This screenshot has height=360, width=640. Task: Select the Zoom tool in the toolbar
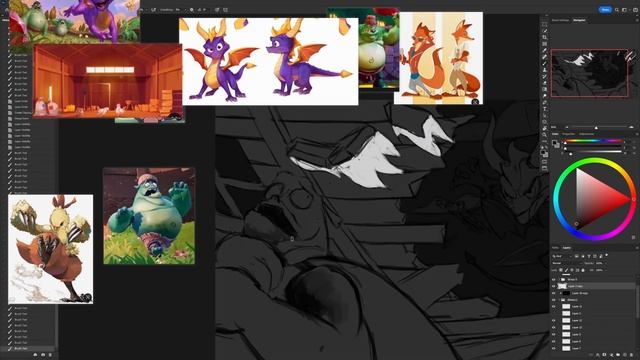pyautogui.click(x=544, y=135)
